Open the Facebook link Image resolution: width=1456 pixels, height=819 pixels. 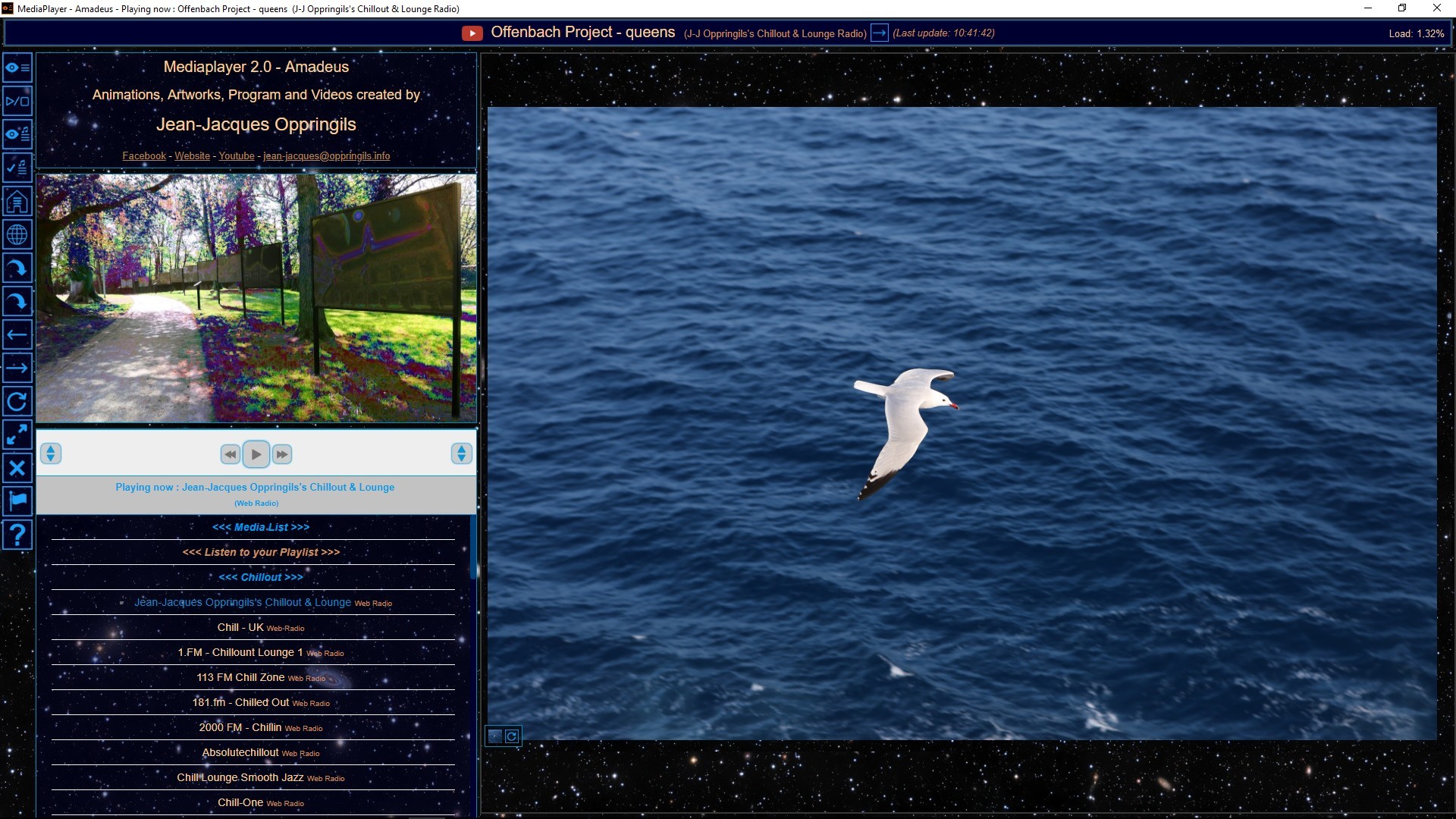pyautogui.click(x=144, y=156)
